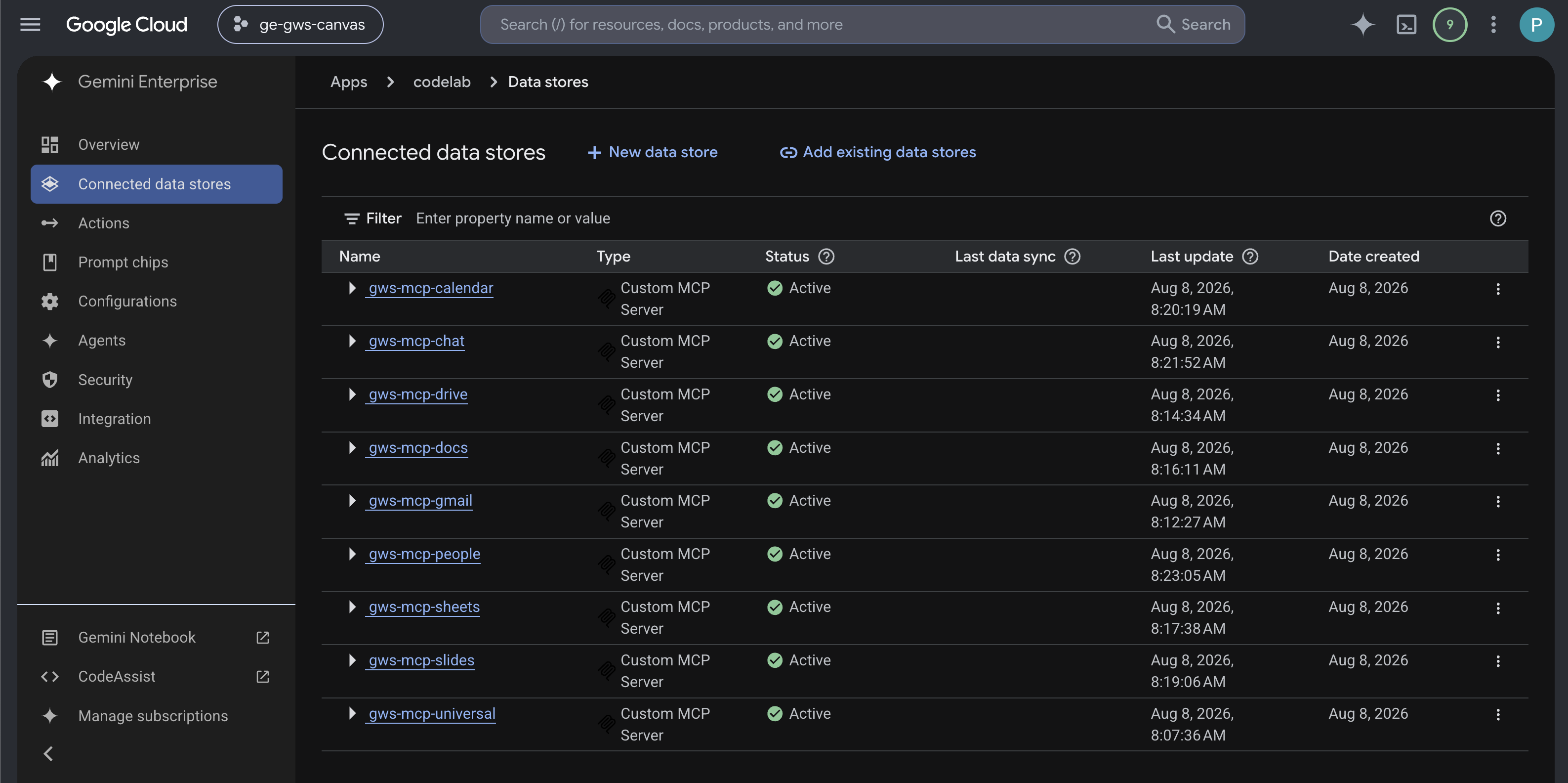Open the top bar three-dot settings menu

pos(1493,24)
